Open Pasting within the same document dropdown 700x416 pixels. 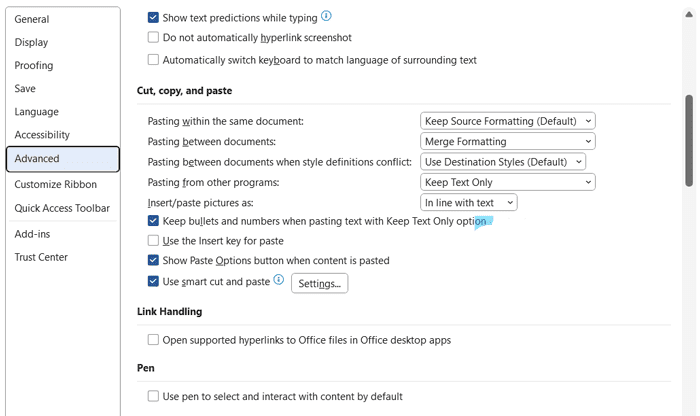(507, 121)
